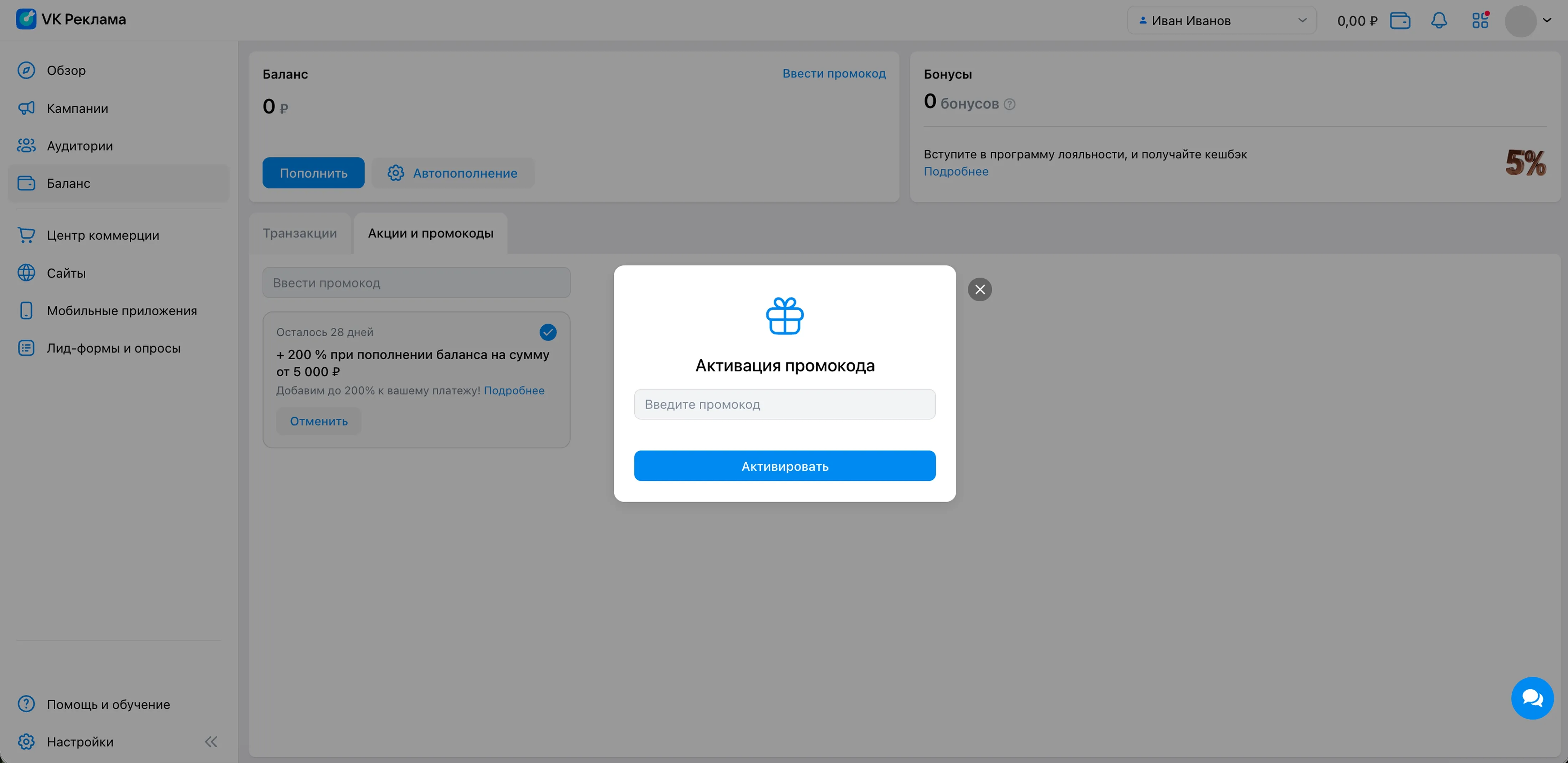This screenshot has height=763, width=1568.
Task: Open Помощь и обучение in the sidebar
Action: (x=118, y=704)
